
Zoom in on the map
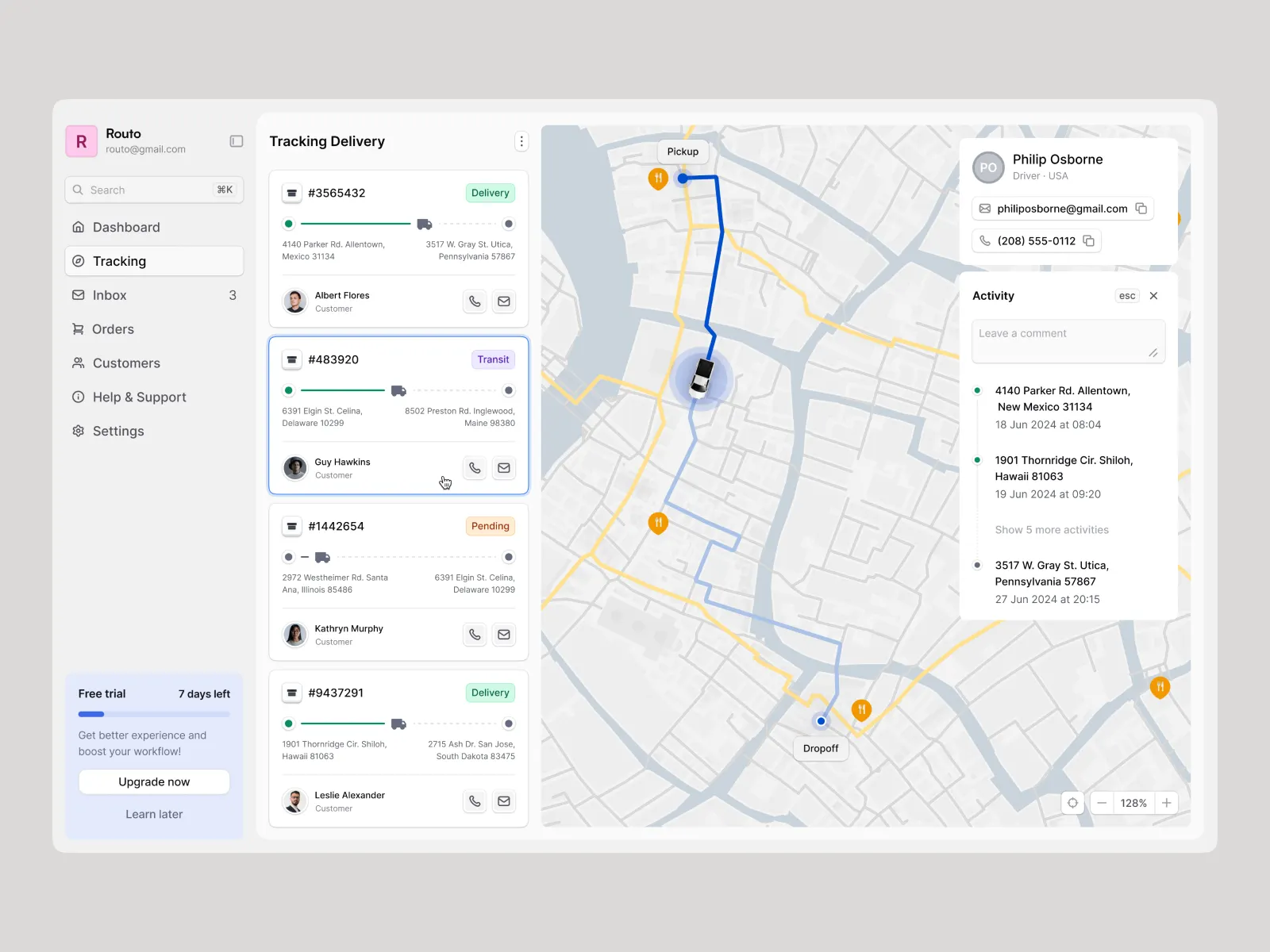coord(1166,803)
